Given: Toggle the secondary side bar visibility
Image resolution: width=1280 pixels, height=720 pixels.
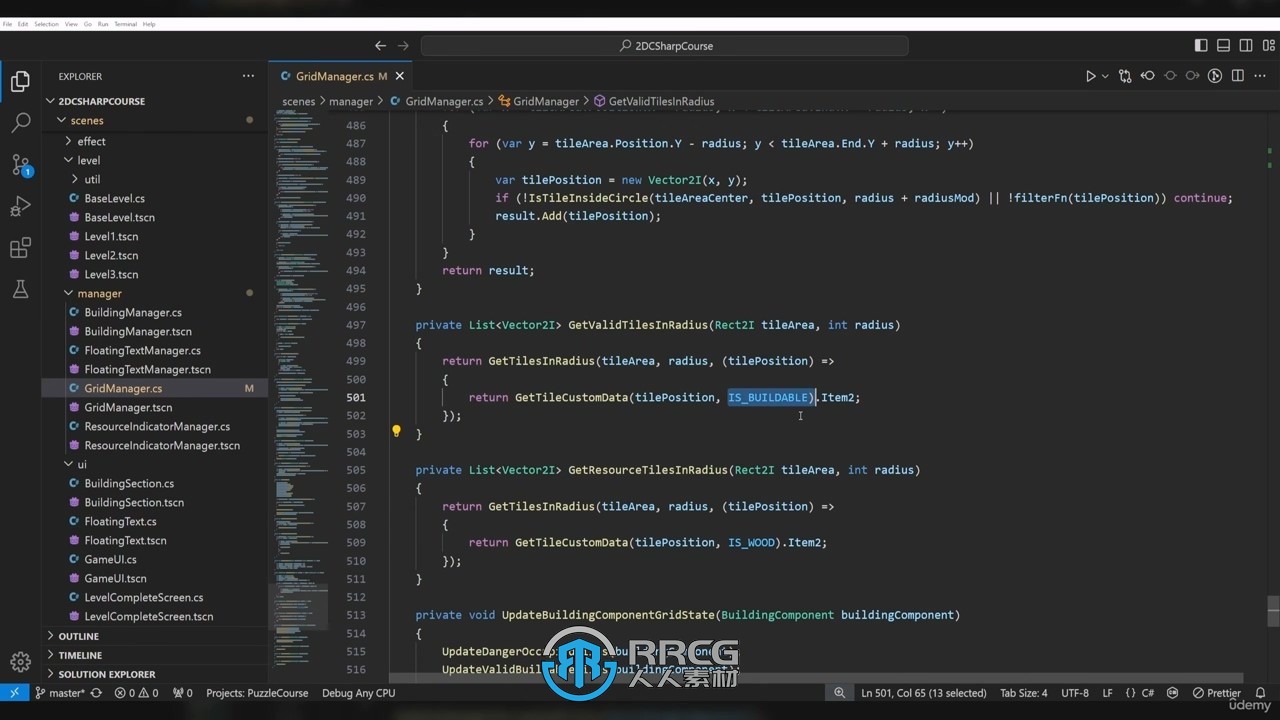Looking at the screenshot, I should [1246, 46].
